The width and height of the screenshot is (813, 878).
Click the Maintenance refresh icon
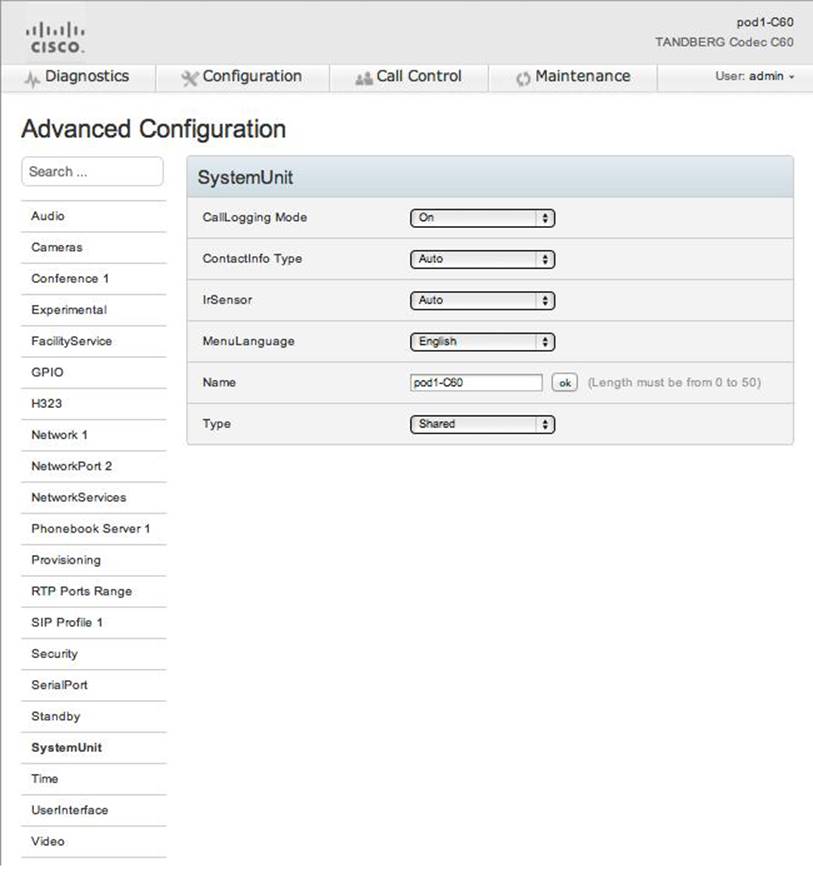pos(522,78)
